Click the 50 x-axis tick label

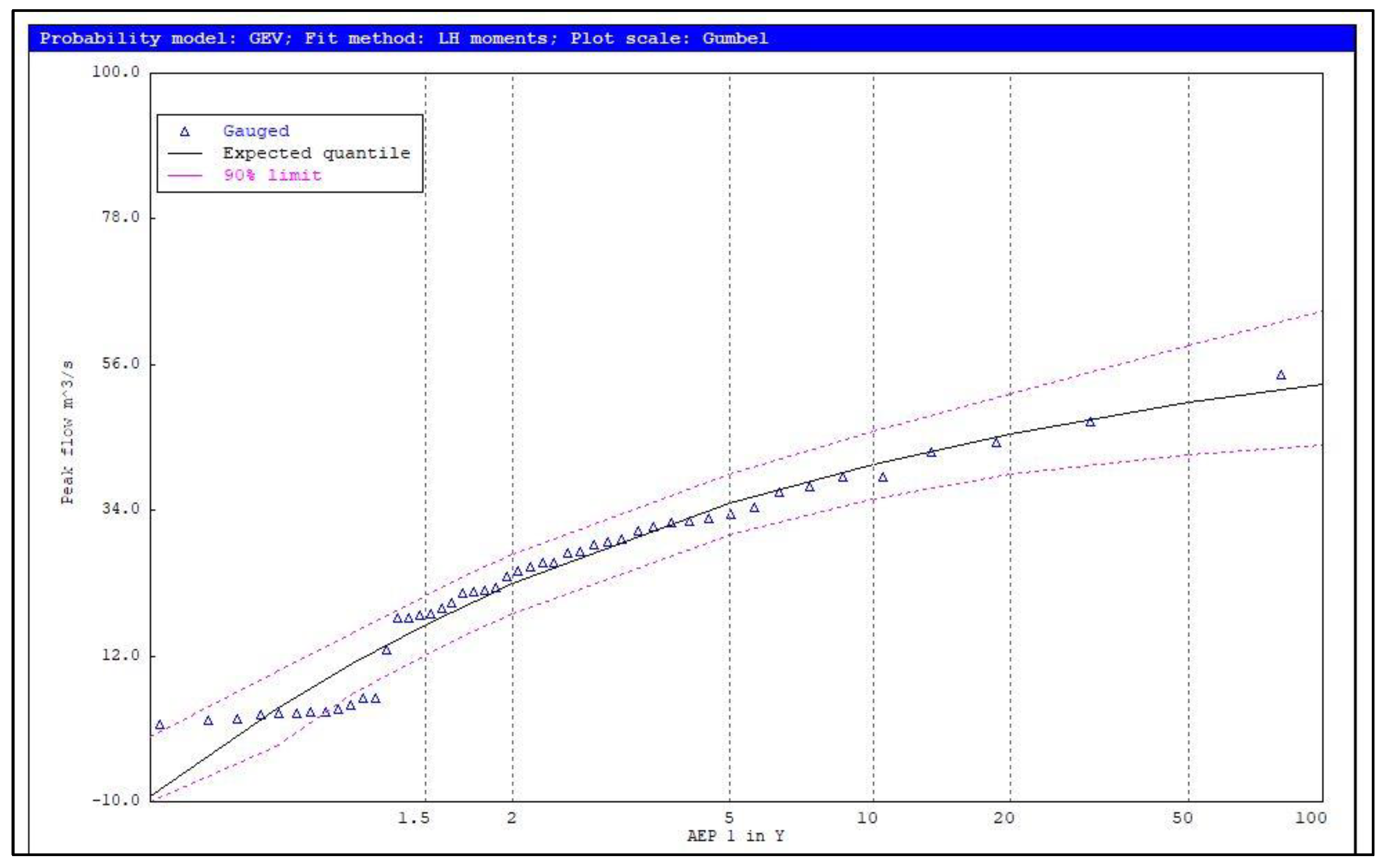pos(1182,817)
